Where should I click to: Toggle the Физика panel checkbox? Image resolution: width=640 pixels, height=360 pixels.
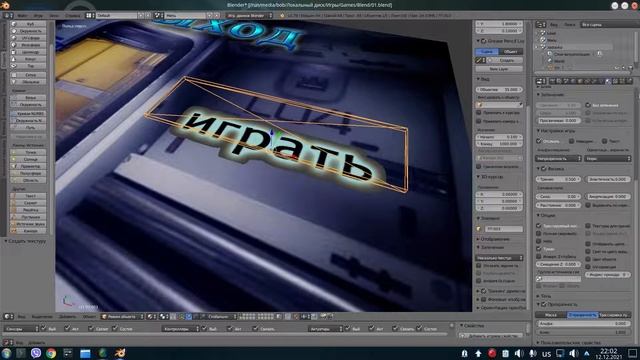coord(544,169)
